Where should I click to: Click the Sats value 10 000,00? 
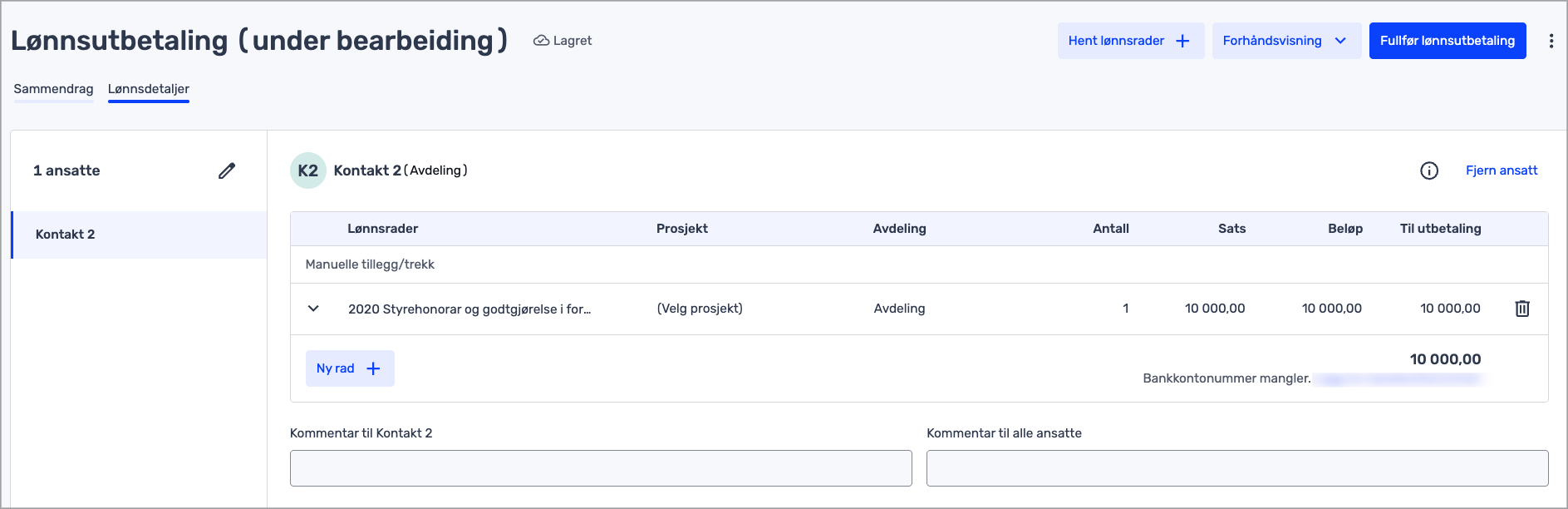(x=1214, y=309)
